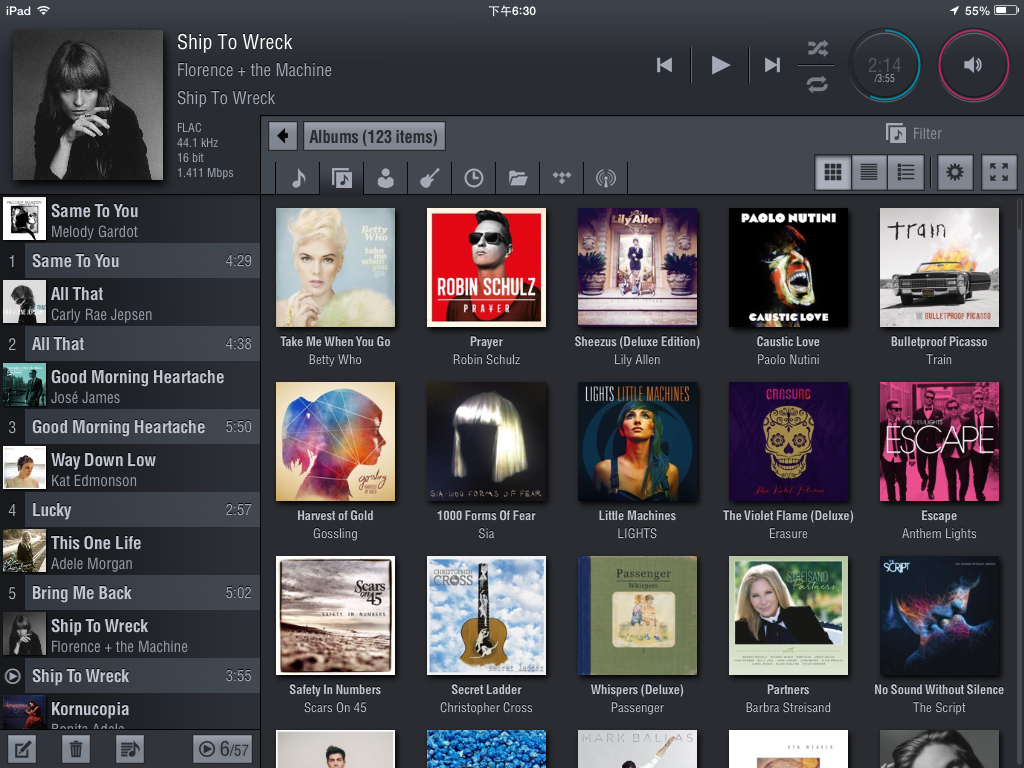Open Train's Bulletproof Picasso album cover
The width and height of the screenshot is (1024, 768).
(939, 267)
